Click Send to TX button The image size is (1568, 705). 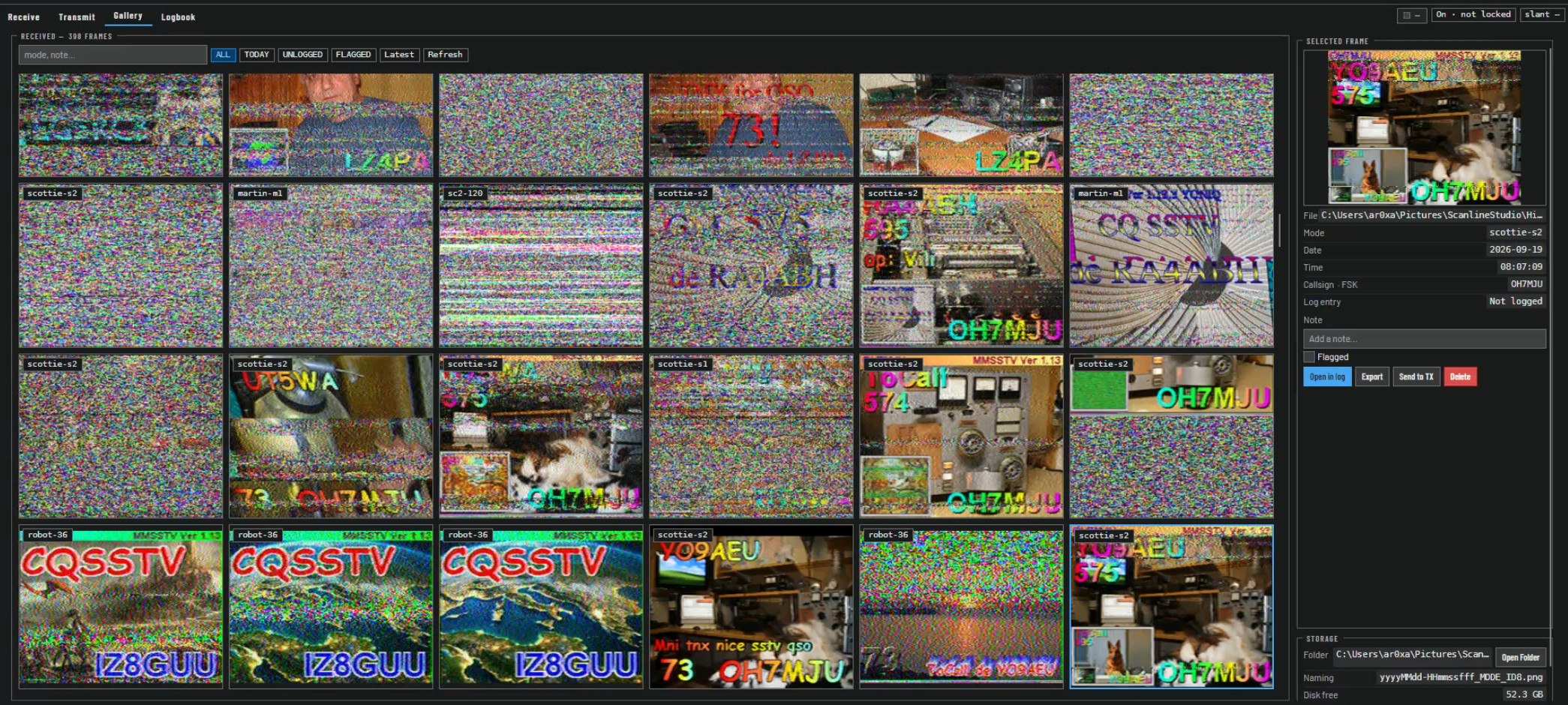1416,376
